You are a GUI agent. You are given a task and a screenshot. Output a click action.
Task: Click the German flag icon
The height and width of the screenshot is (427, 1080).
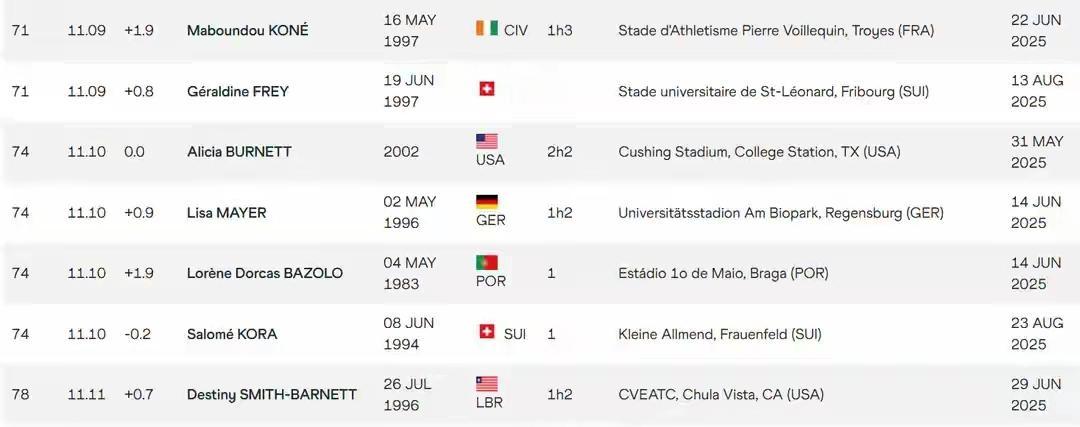point(487,202)
